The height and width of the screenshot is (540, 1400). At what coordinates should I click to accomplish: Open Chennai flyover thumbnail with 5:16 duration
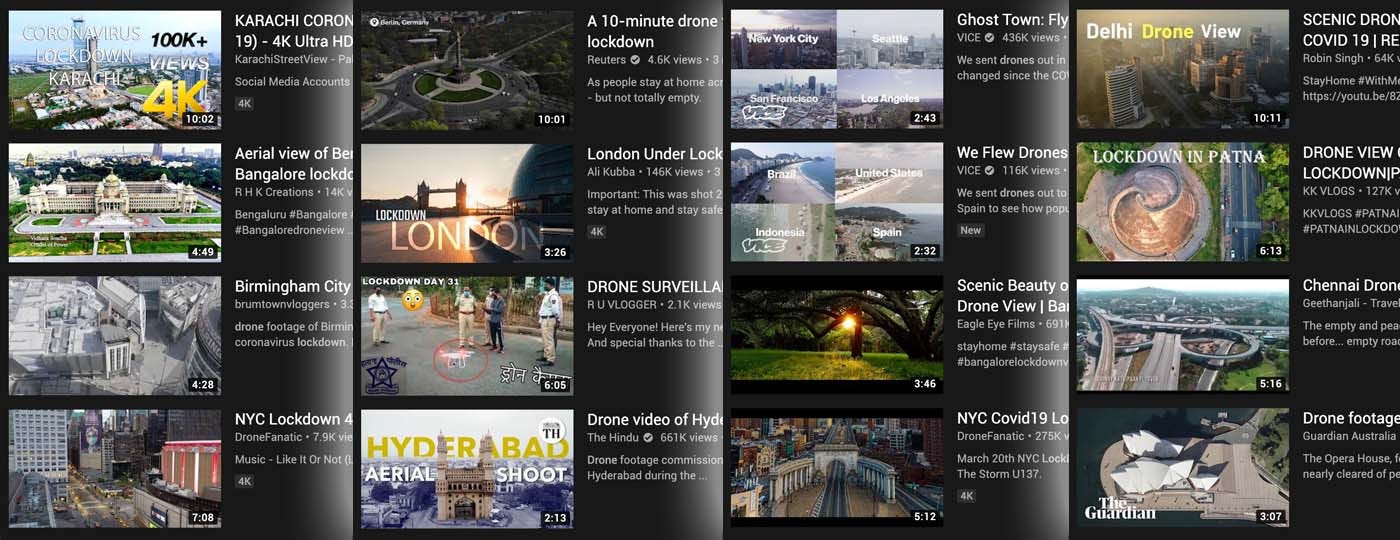(1183, 335)
